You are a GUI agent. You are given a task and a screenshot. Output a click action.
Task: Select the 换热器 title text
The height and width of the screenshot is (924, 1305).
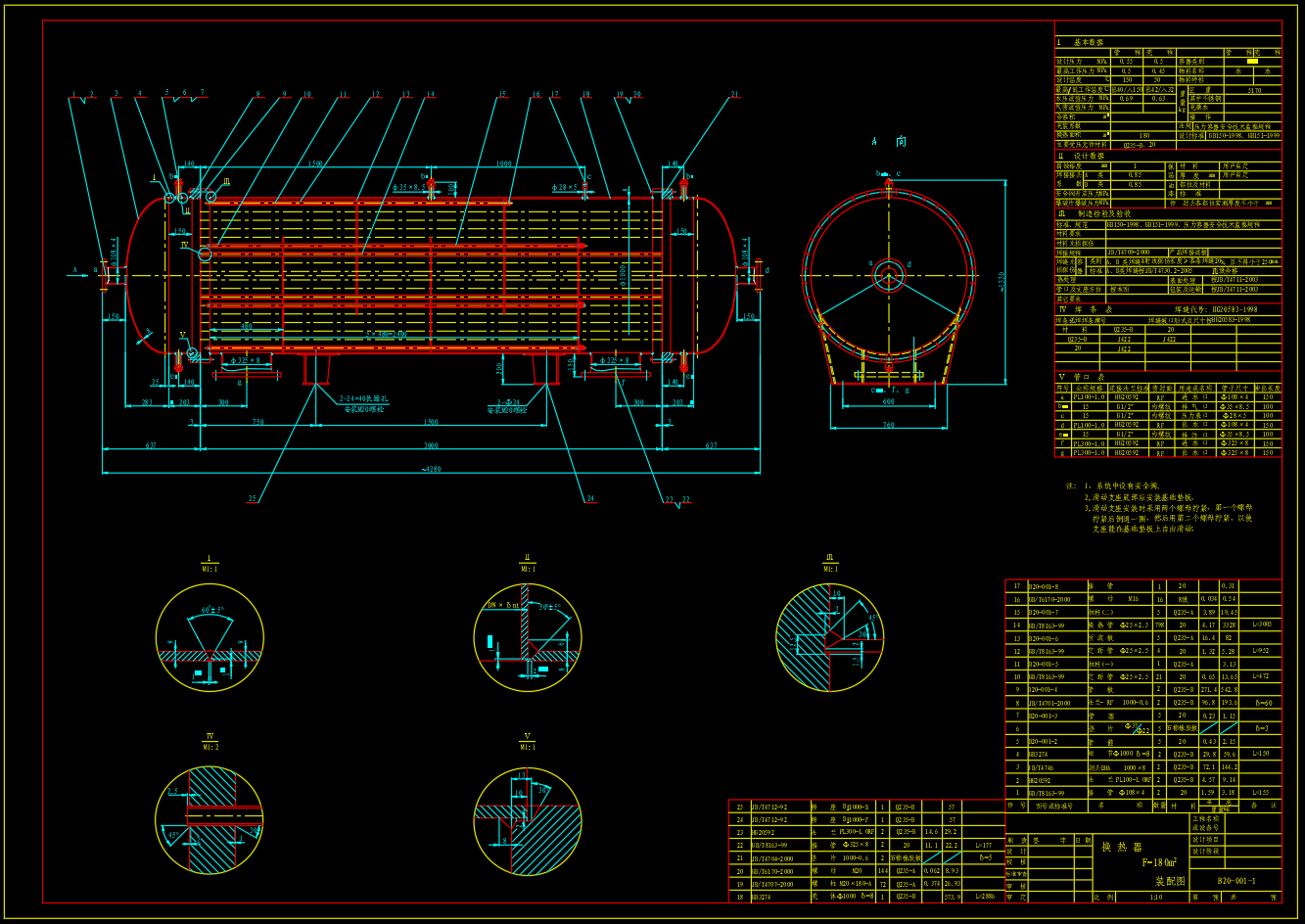[1121, 847]
